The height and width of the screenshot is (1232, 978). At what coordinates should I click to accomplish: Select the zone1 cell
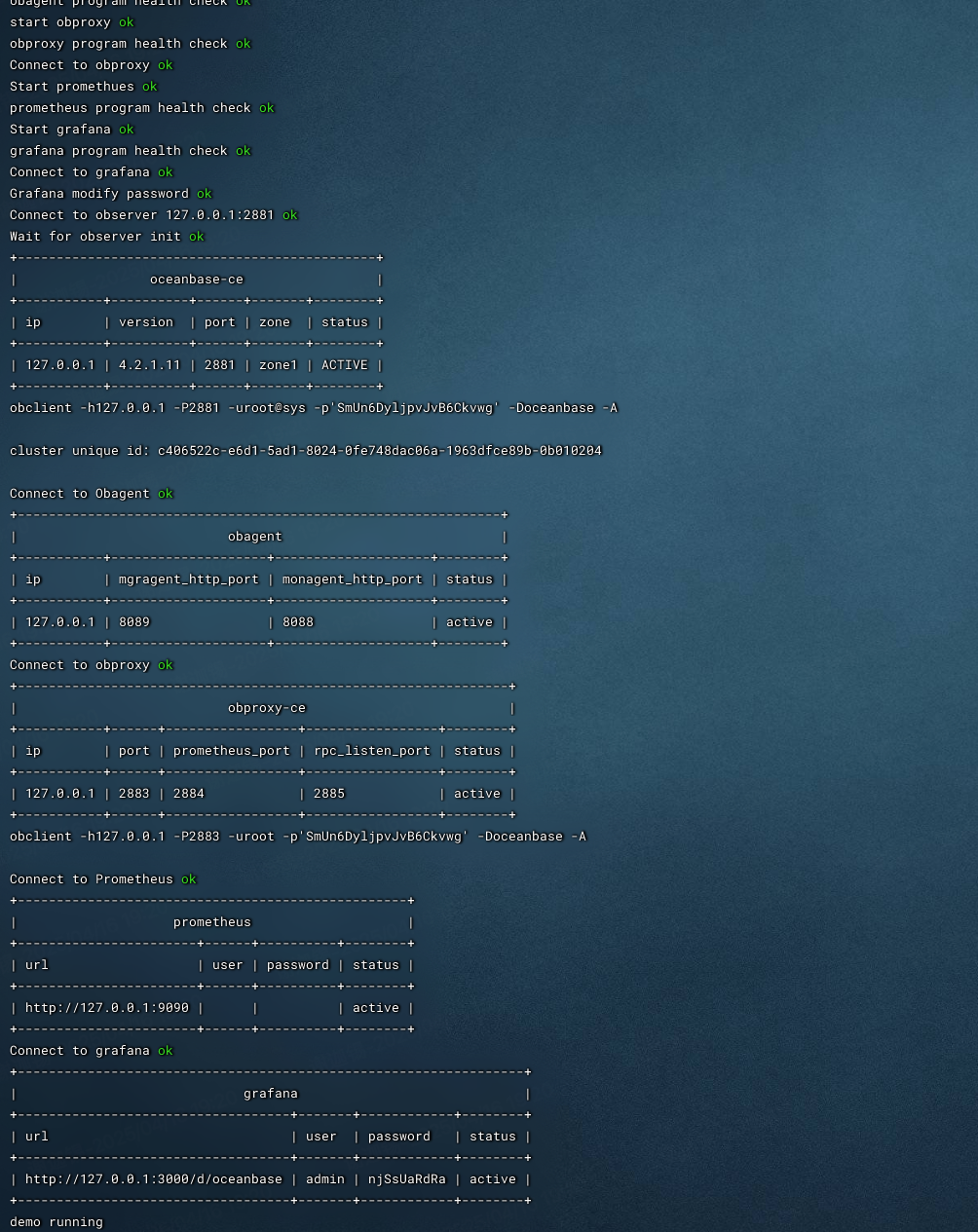point(279,365)
